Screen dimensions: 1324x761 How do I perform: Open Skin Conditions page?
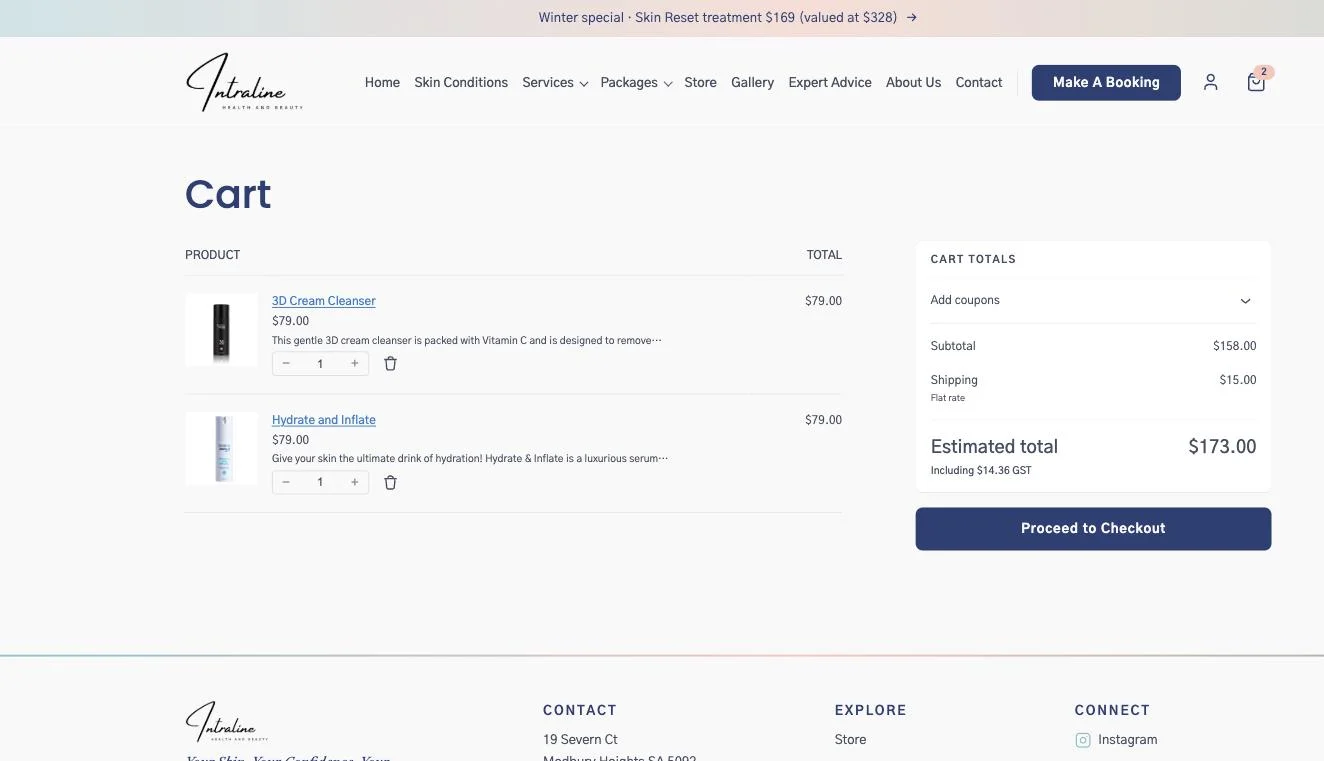click(461, 82)
